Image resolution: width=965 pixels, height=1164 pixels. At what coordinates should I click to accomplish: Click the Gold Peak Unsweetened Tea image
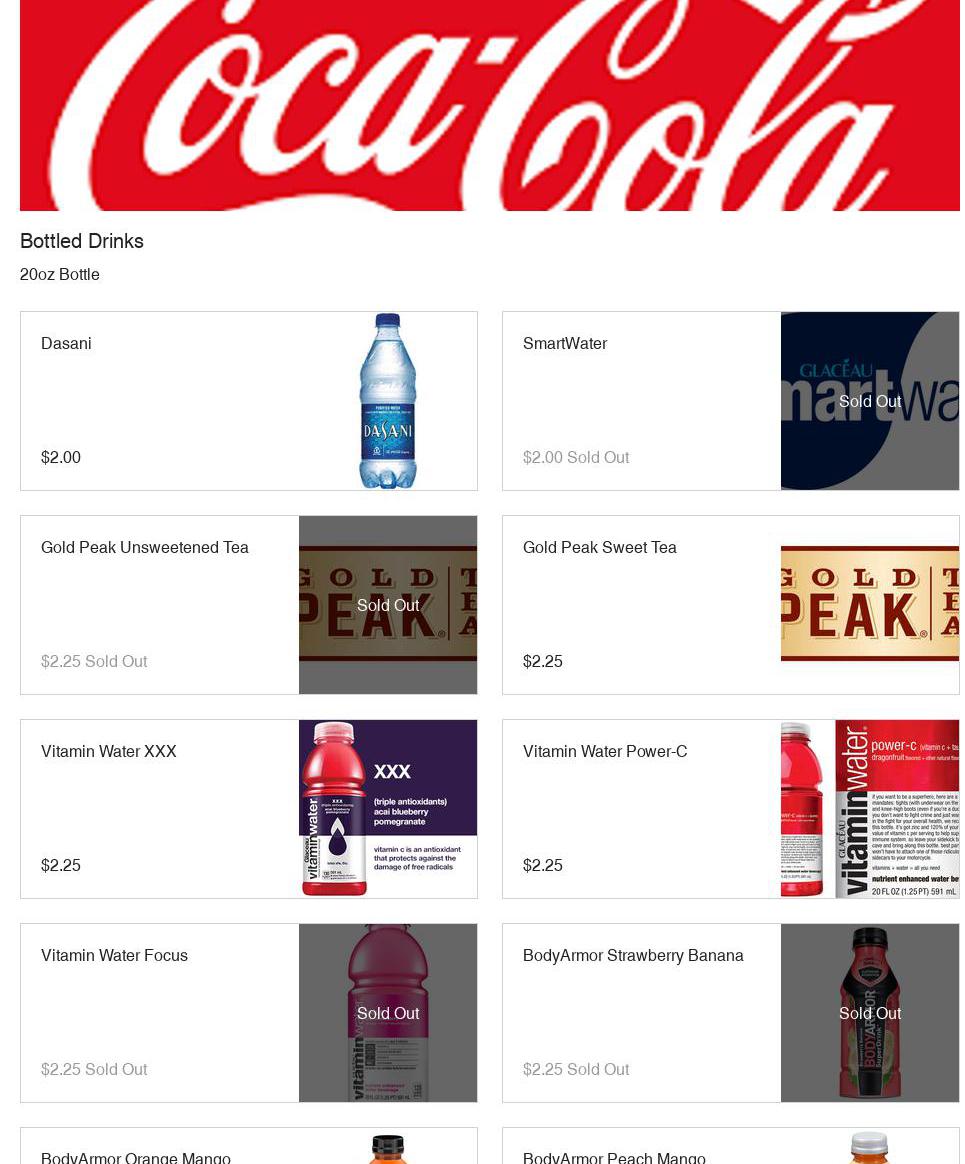point(387,605)
